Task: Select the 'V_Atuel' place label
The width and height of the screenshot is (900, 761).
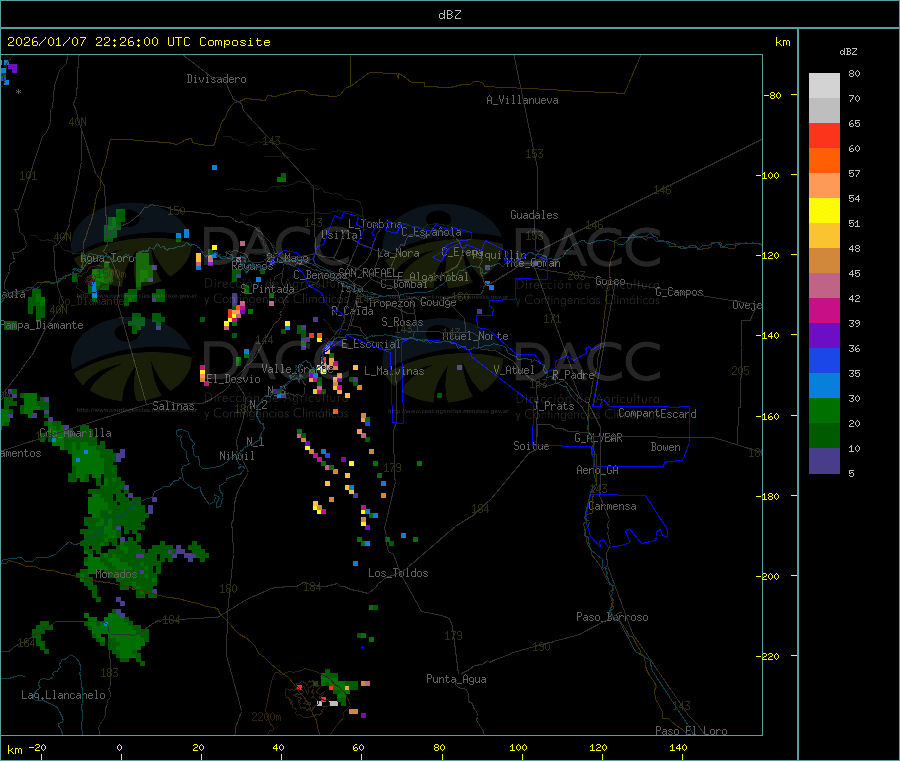Action: [514, 370]
